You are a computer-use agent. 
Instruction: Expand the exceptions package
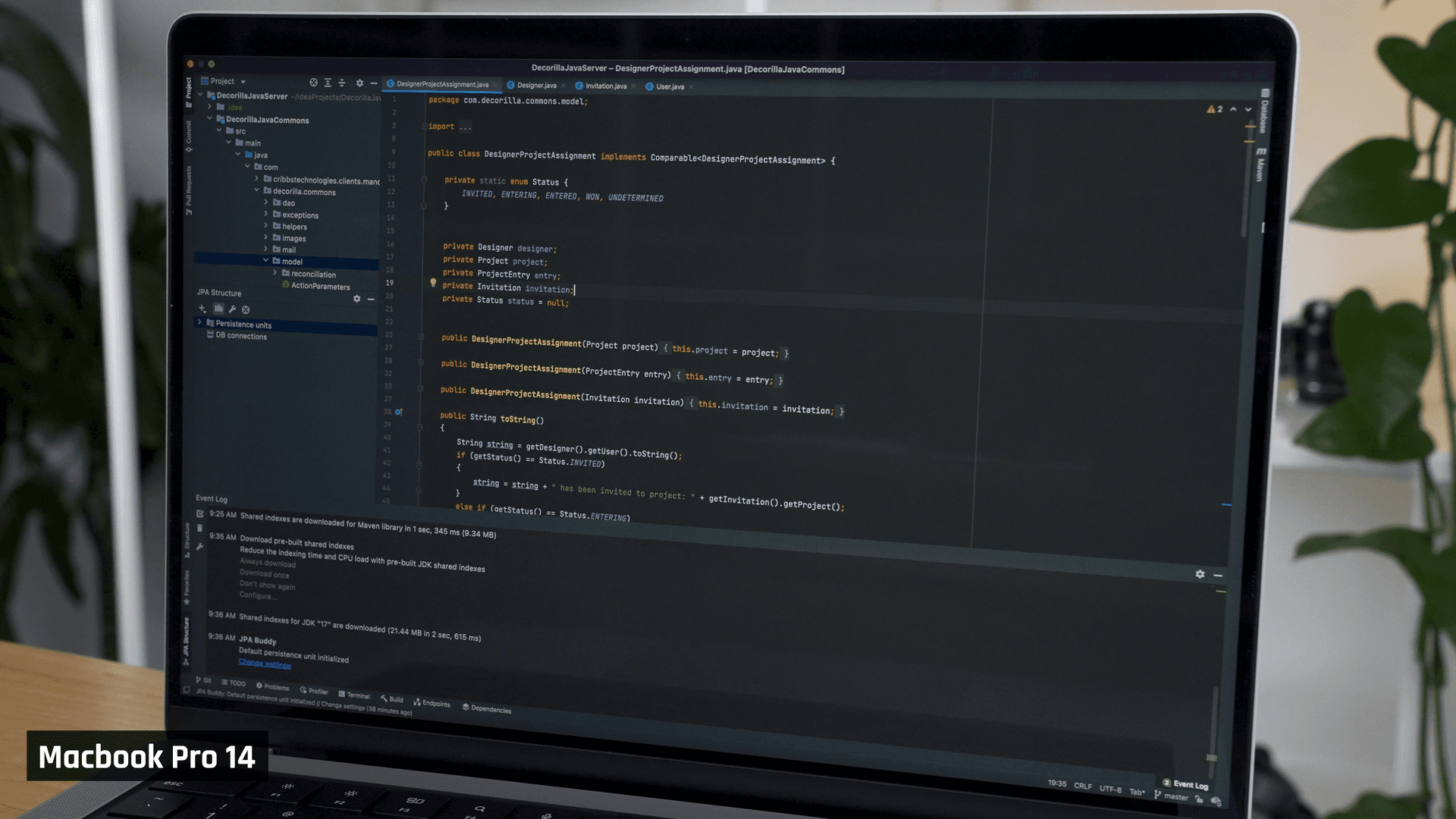[x=266, y=215]
